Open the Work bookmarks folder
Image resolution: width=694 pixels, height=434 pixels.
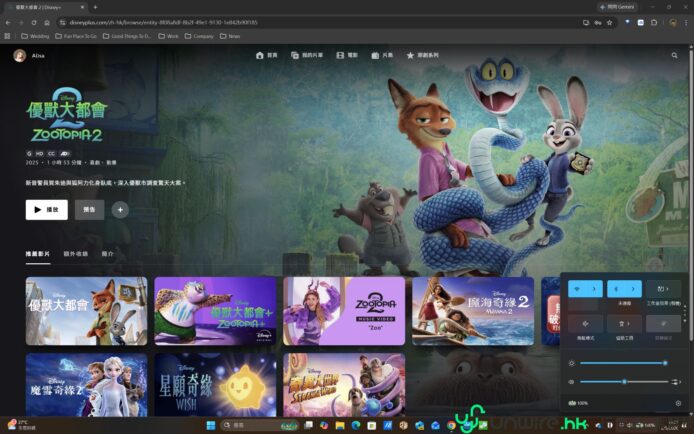(168, 36)
